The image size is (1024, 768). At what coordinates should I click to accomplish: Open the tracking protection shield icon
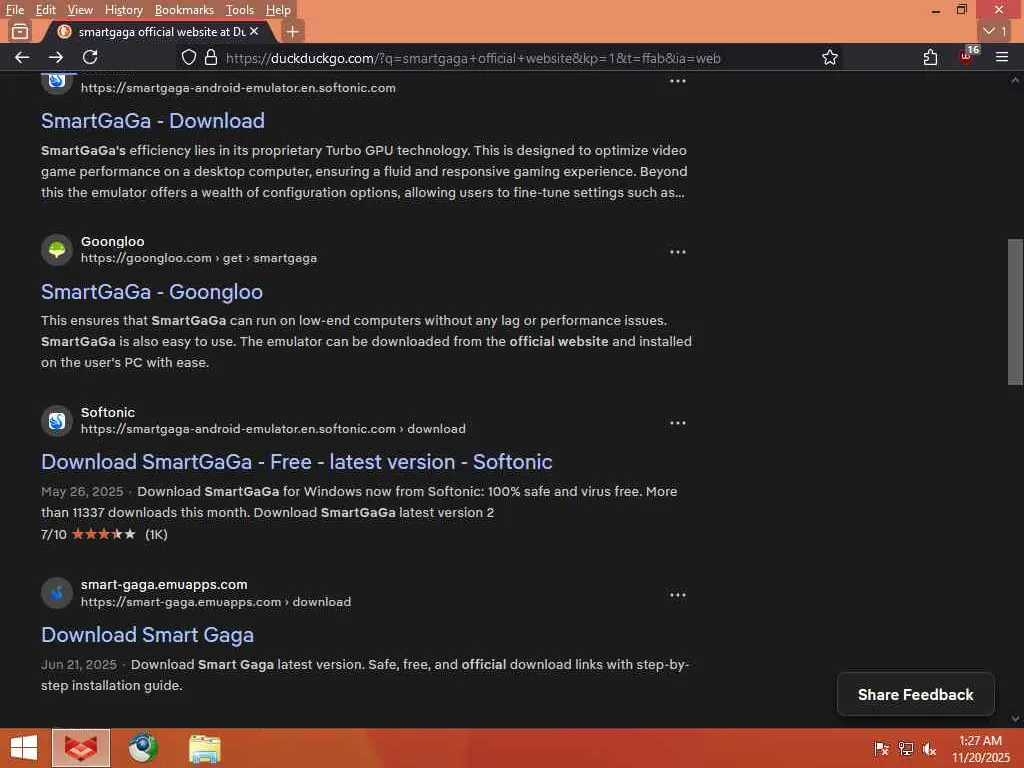[188, 57]
